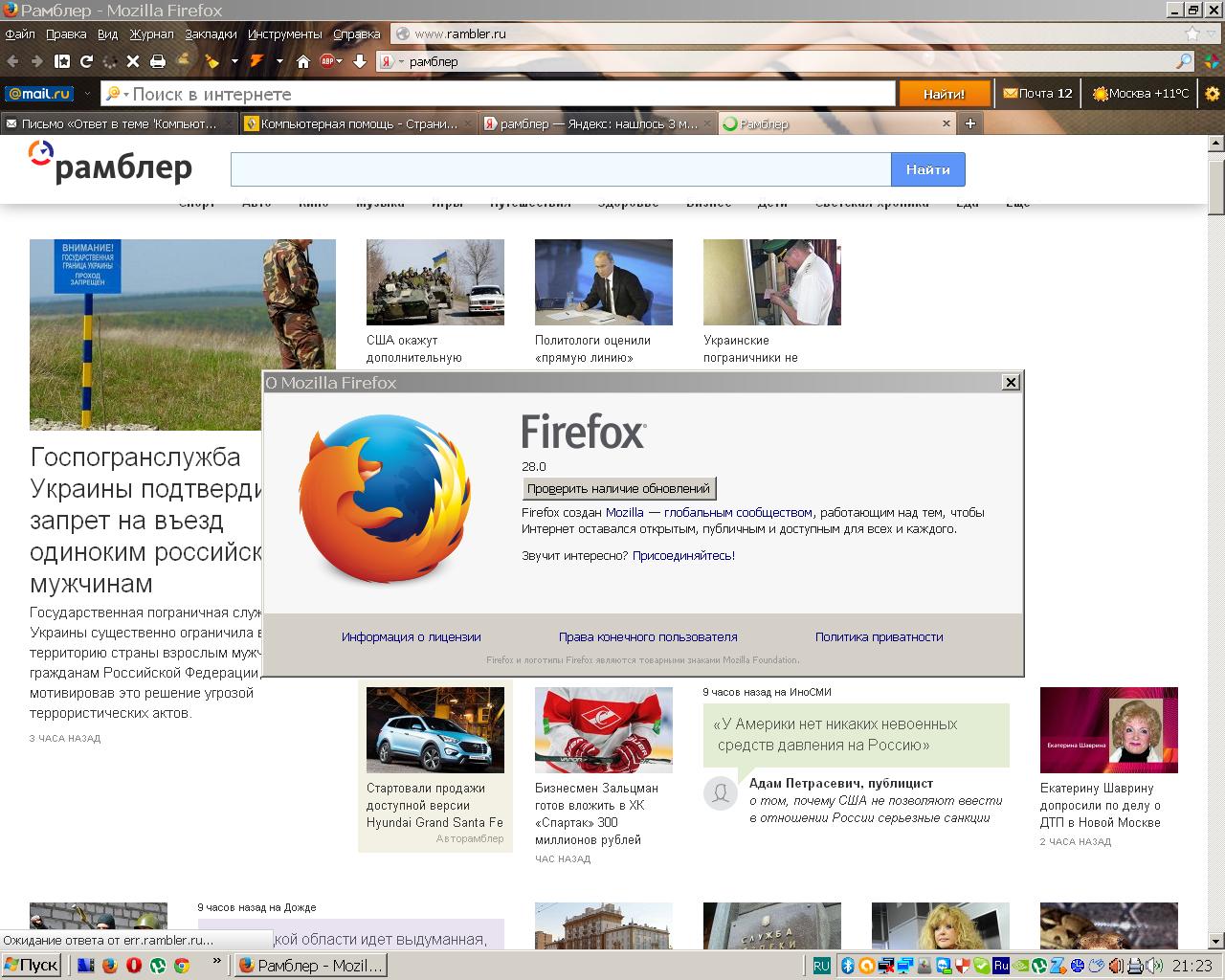The image size is (1225, 980).
Task: Click the Home icon in the navigation toolbar
Action: click(303, 61)
